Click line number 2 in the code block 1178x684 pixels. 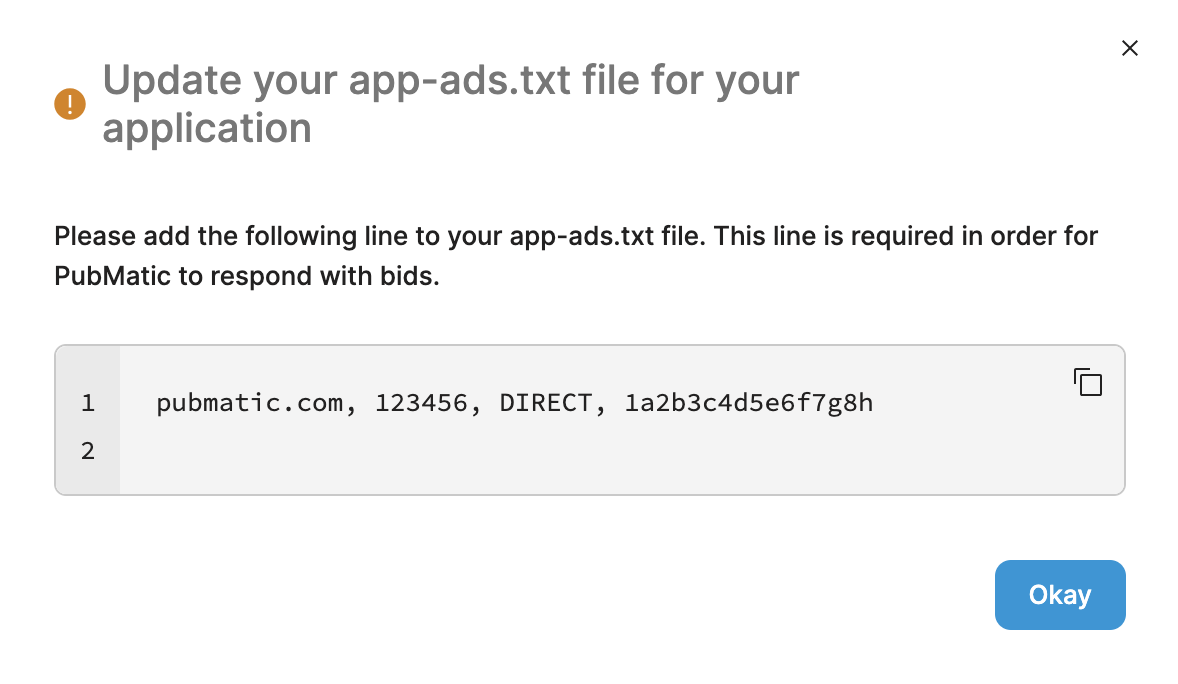[x=87, y=451]
